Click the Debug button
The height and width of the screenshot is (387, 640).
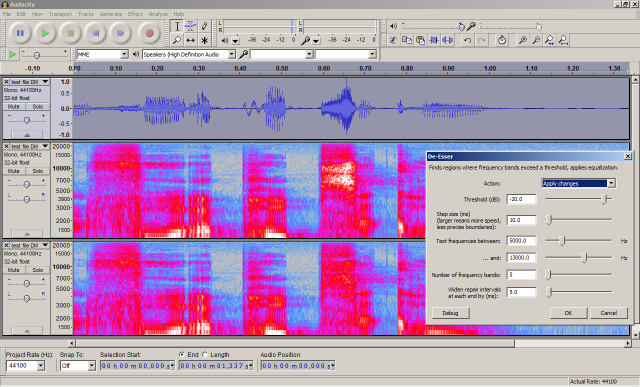pos(451,313)
